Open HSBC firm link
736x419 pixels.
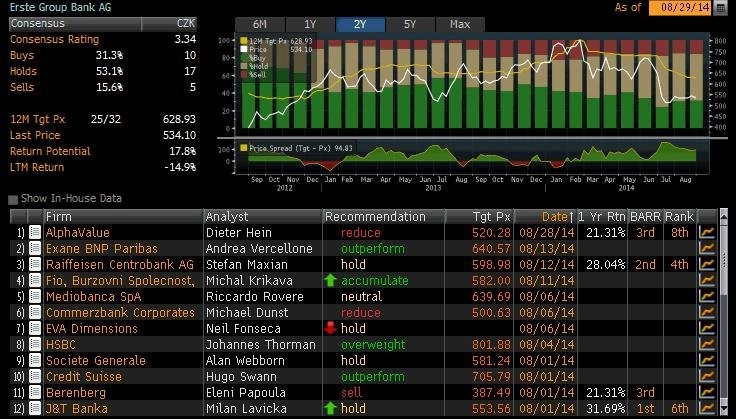(61, 344)
